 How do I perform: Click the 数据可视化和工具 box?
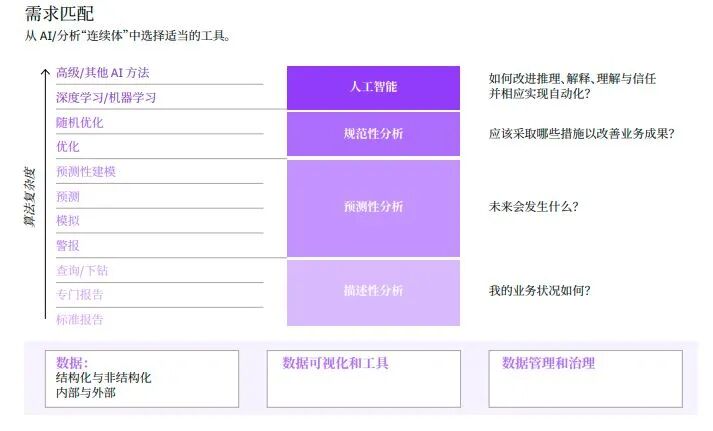click(364, 378)
